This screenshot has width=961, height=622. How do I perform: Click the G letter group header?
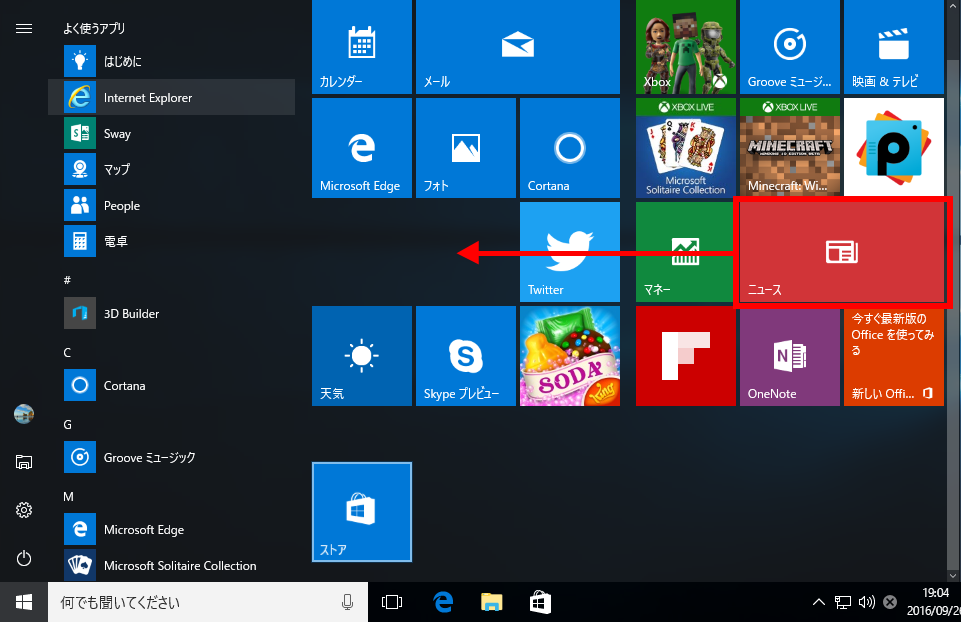pos(67,425)
